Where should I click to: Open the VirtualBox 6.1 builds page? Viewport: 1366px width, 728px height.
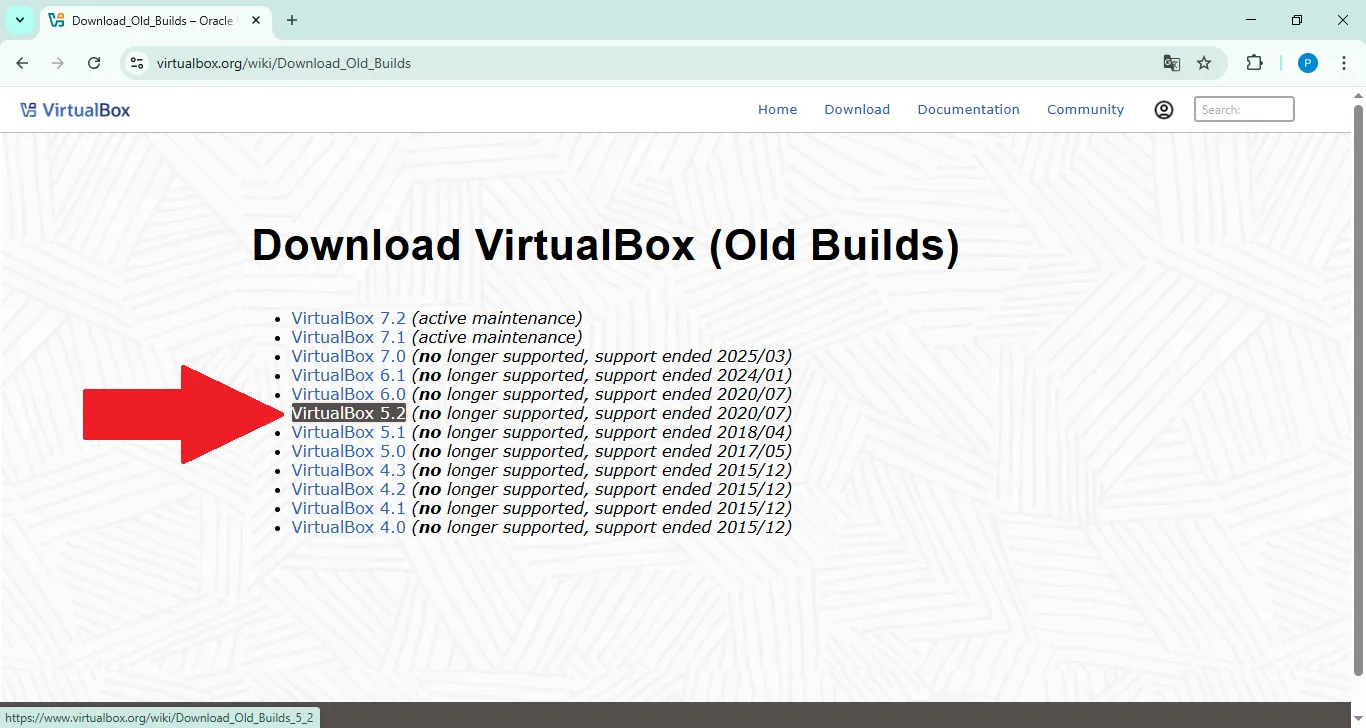pyautogui.click(x=347, y=374)
